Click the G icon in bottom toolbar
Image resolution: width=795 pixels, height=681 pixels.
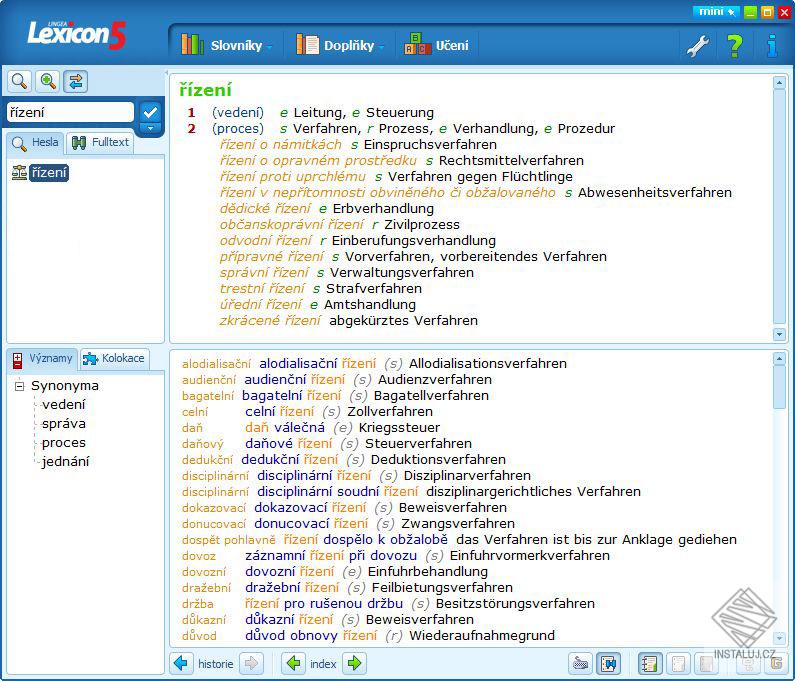pos(775,663)
